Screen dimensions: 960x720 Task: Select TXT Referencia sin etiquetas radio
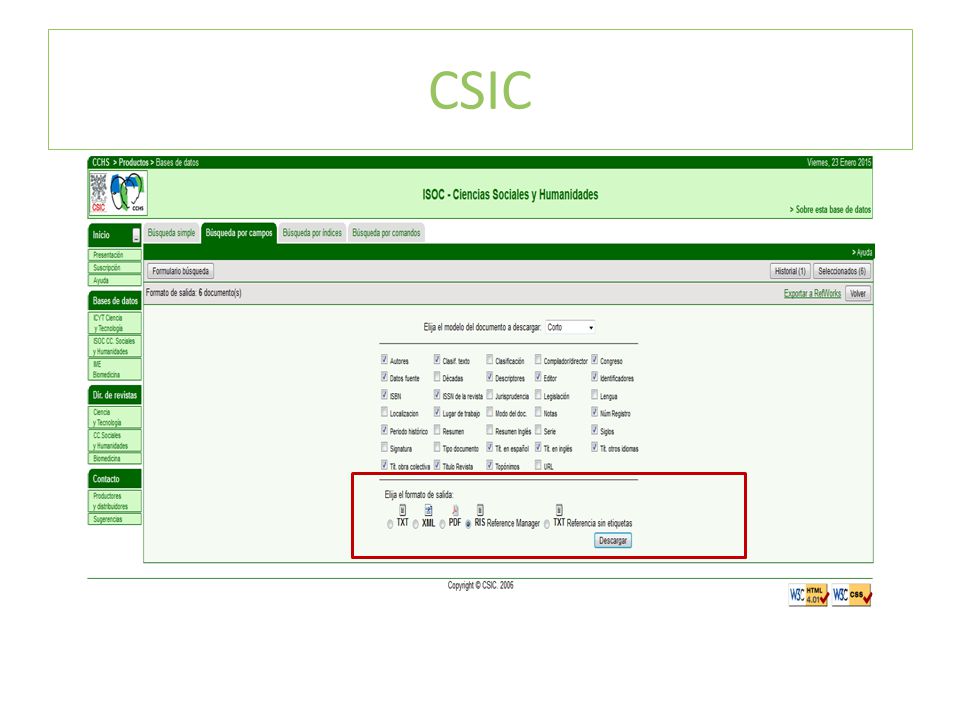547,524
